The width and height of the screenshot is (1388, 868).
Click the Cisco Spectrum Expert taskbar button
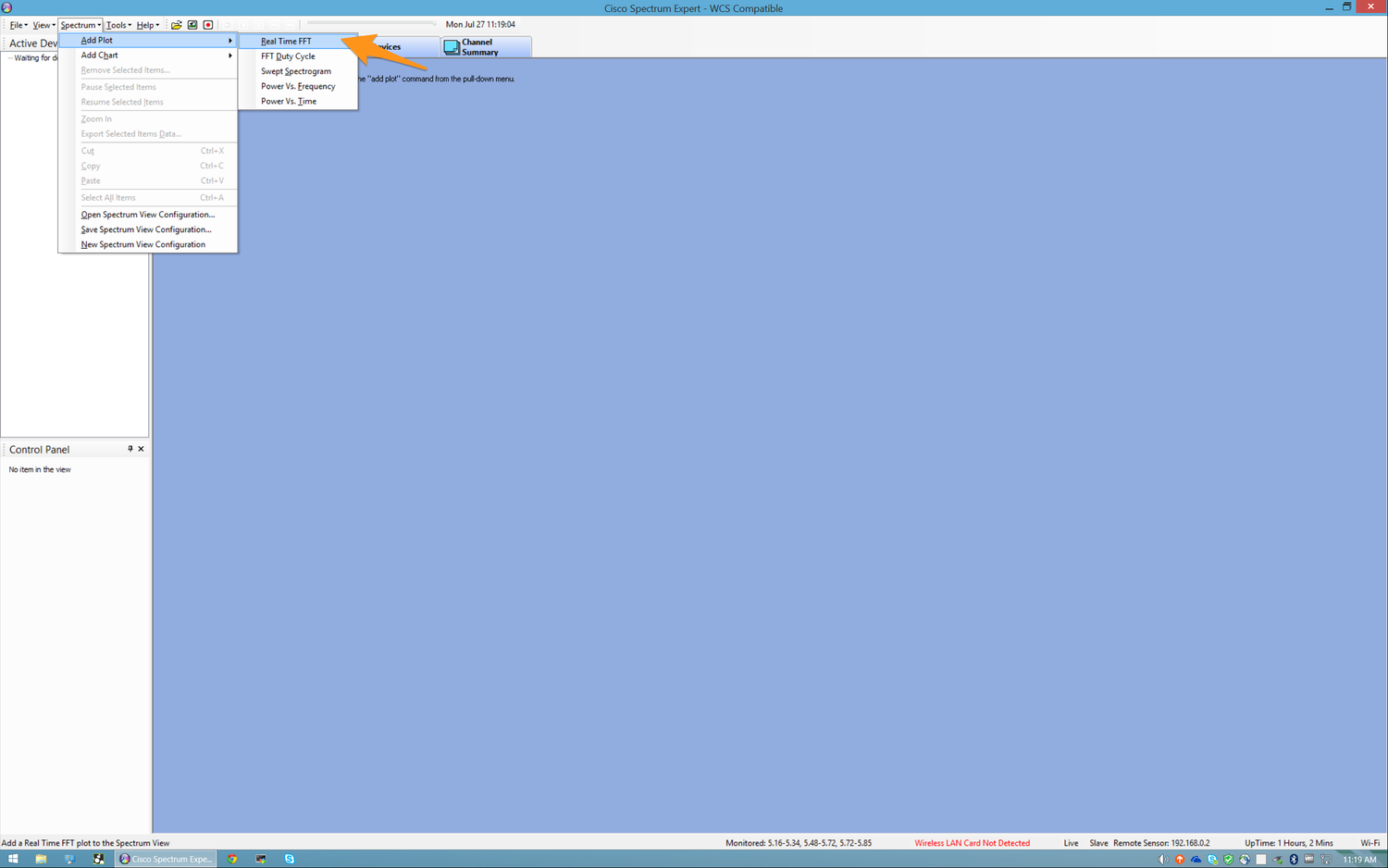point(167,859)
